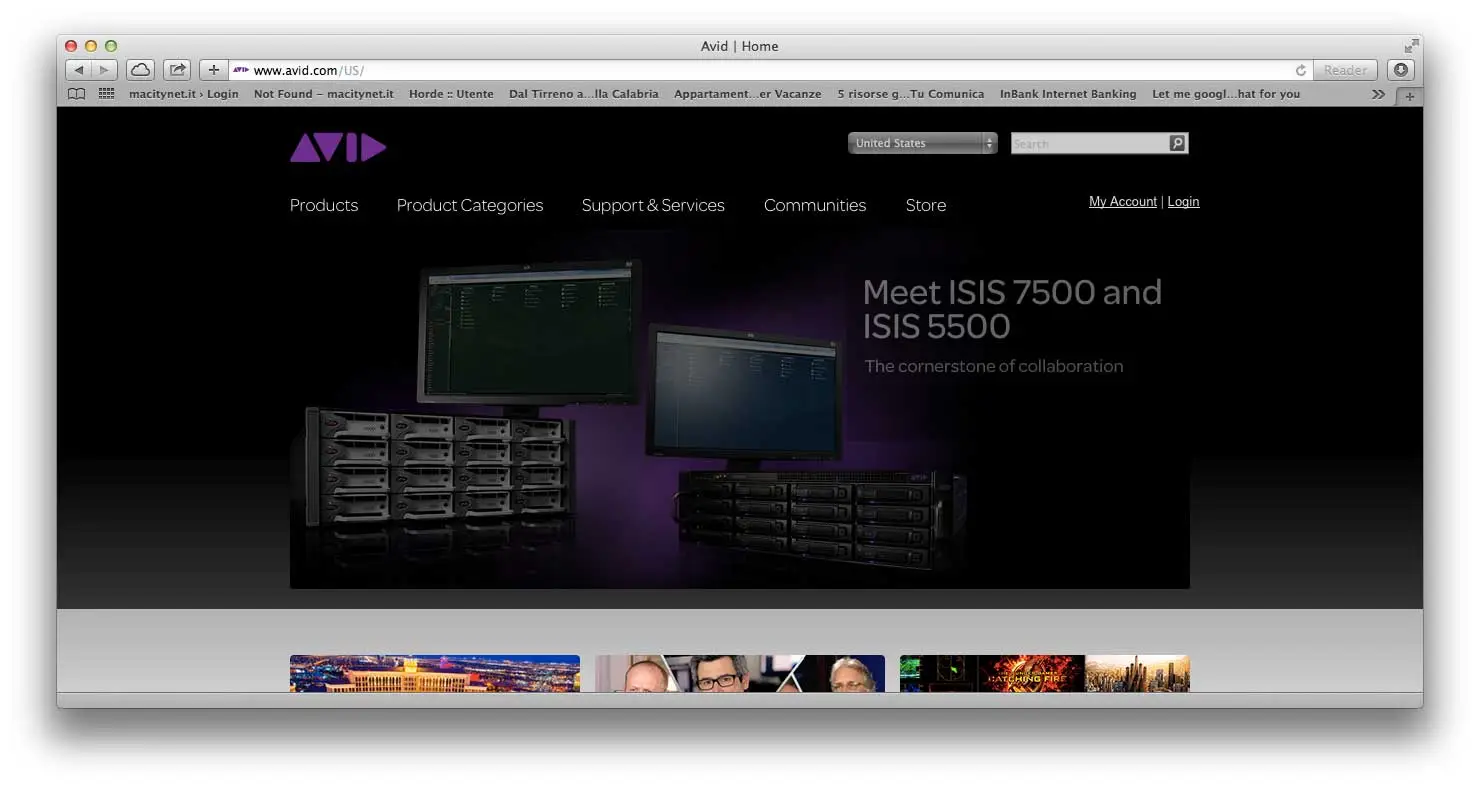Go back with Safari's back arrow

click(x=79, y=70)
